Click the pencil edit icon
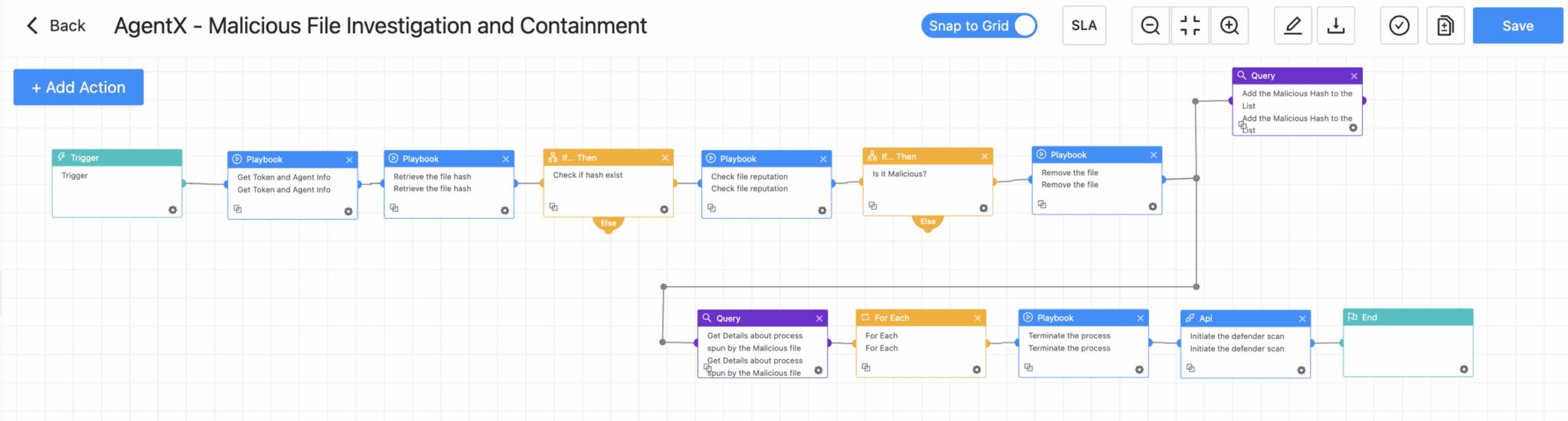This screenshot has height=421, width=1568. coord(1293,26)
